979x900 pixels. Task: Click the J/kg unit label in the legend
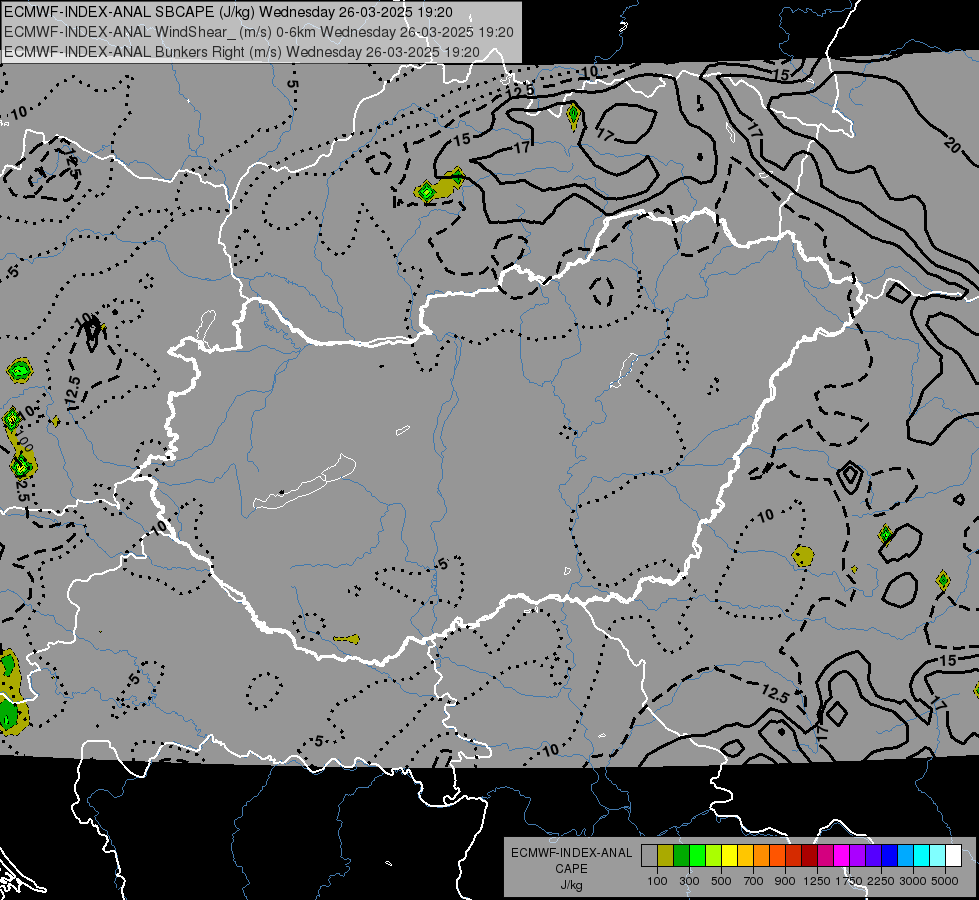click(571, 885)
